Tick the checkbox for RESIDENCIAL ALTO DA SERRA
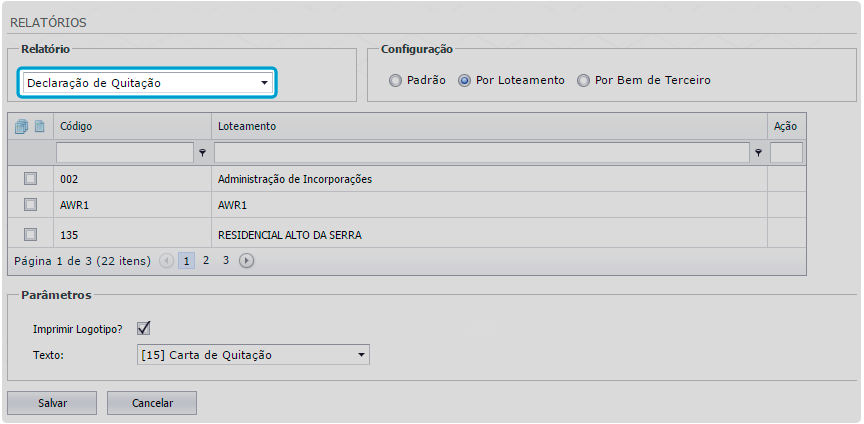 tap(30, 235)
